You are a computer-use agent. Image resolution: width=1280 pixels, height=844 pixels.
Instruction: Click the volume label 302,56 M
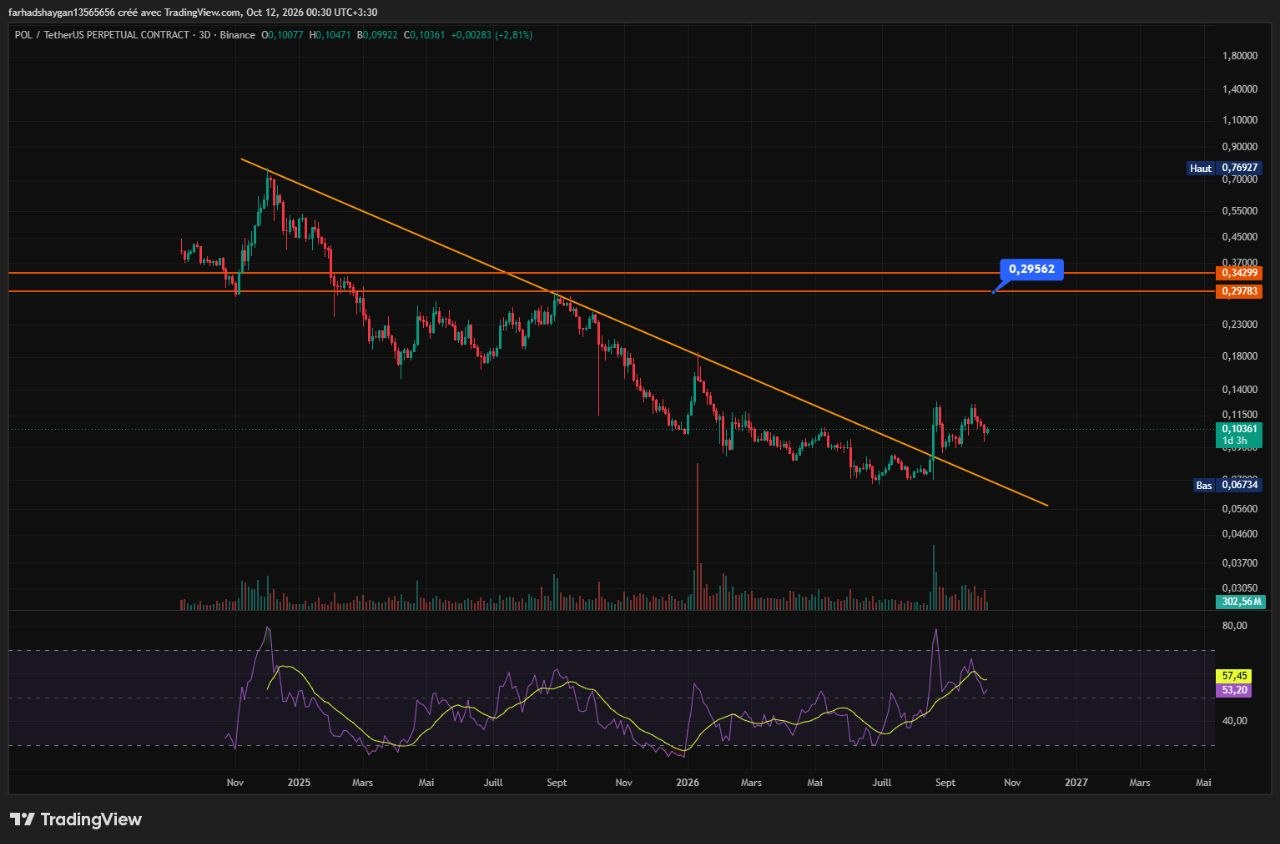[1241, 601]
